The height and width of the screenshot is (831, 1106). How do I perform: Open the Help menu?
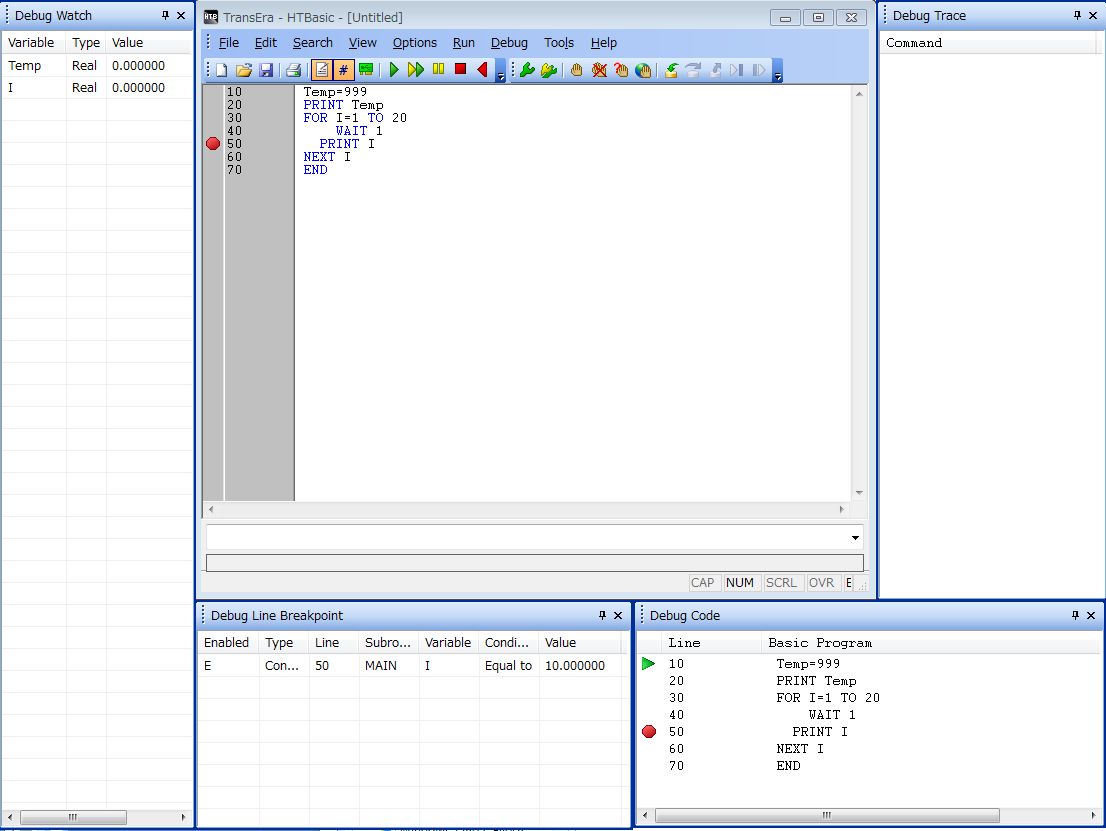[604, 42]
